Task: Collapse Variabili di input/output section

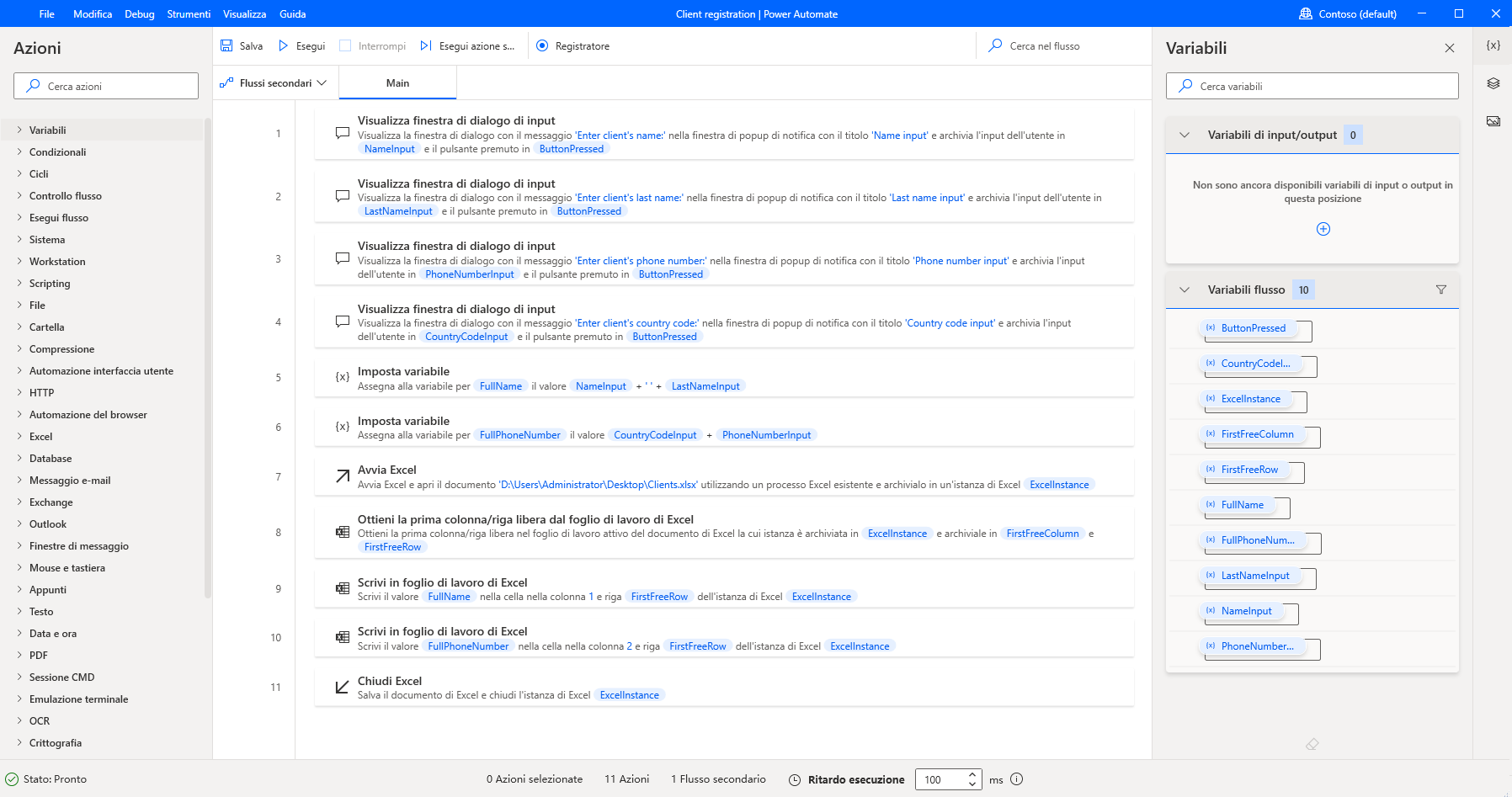Action: pyautogui.click(x=1185, y=135)
